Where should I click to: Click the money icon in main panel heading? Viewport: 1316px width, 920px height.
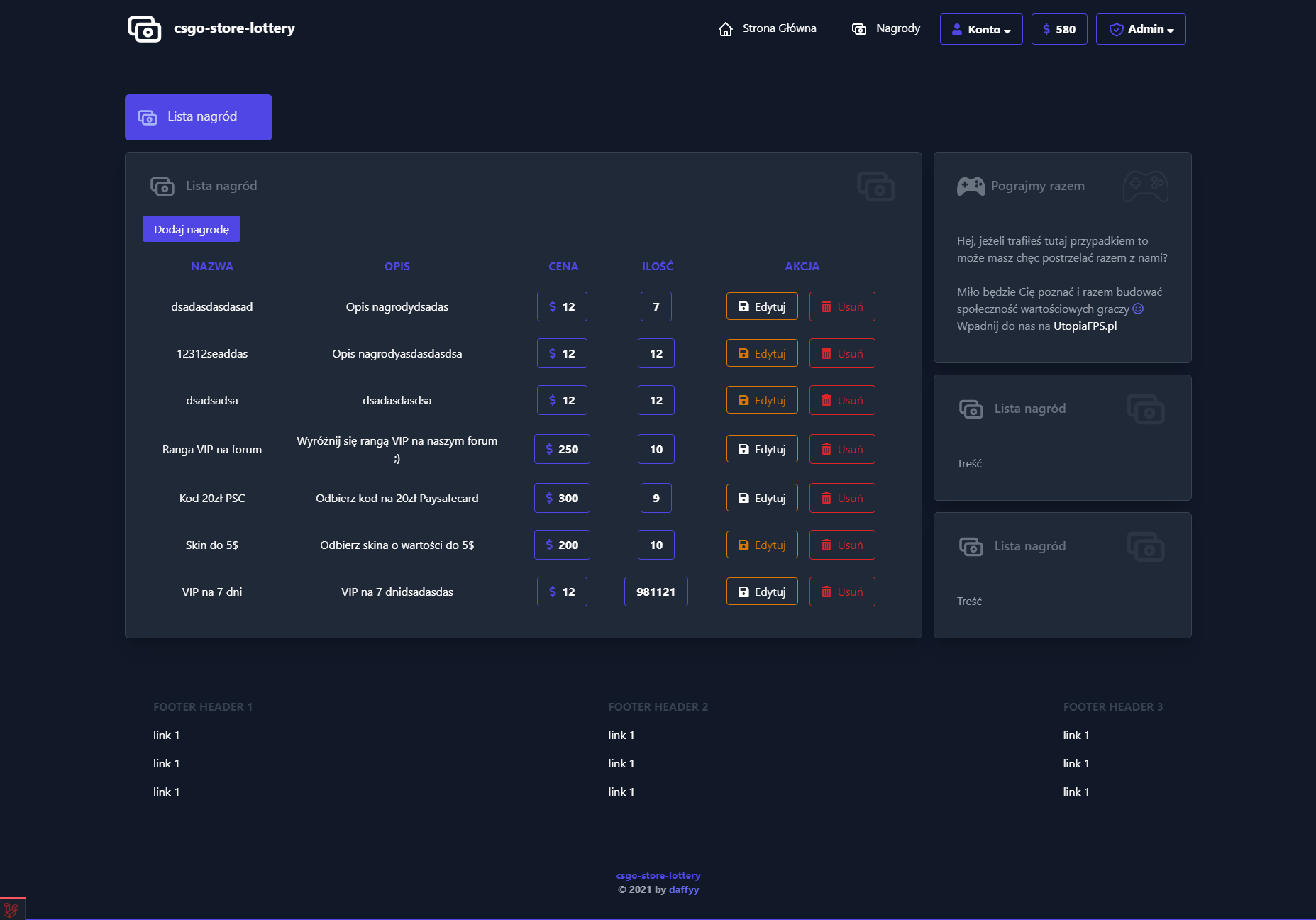[x=162, y=187]
